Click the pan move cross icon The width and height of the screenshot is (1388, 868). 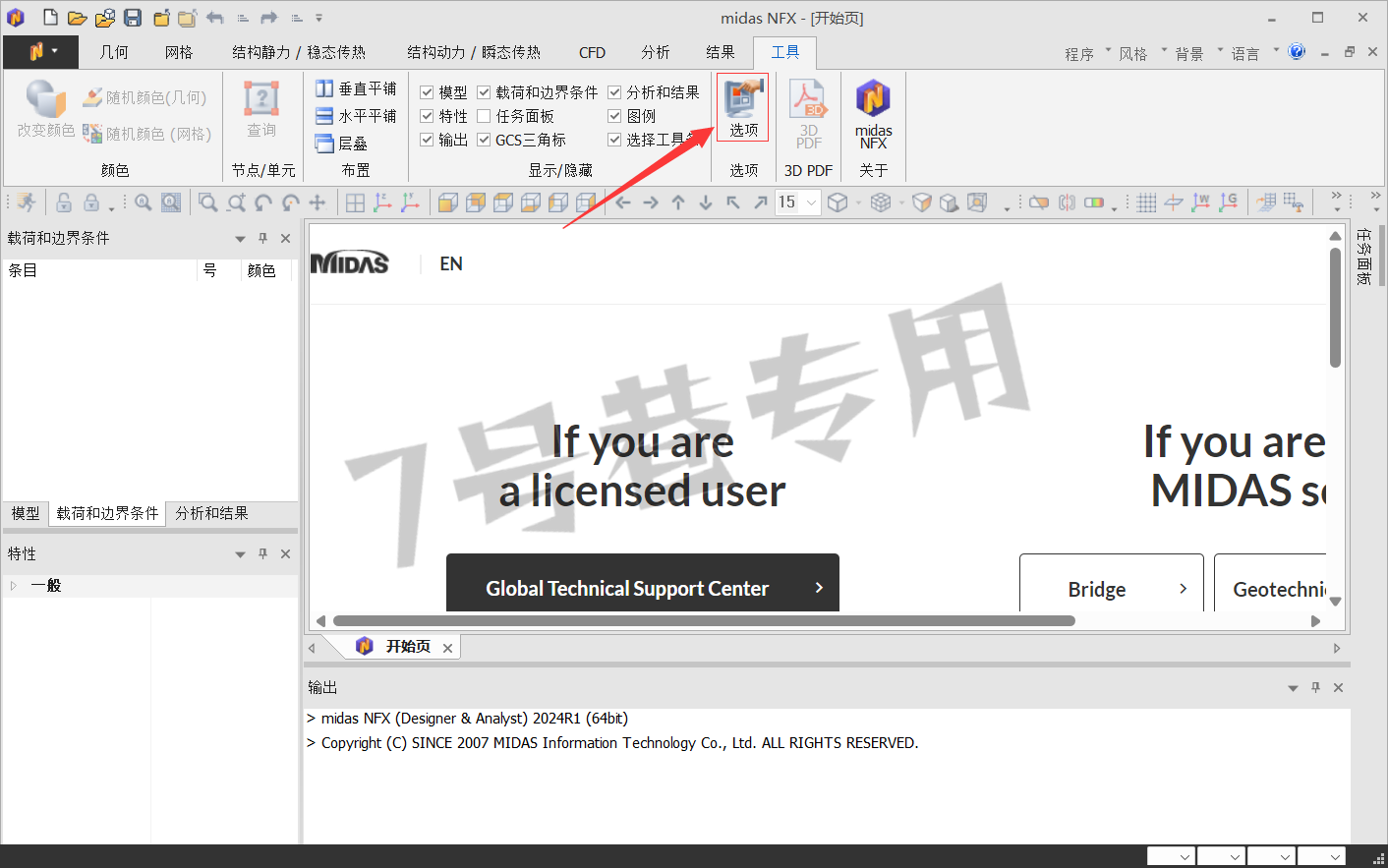(x=318, y=203)
